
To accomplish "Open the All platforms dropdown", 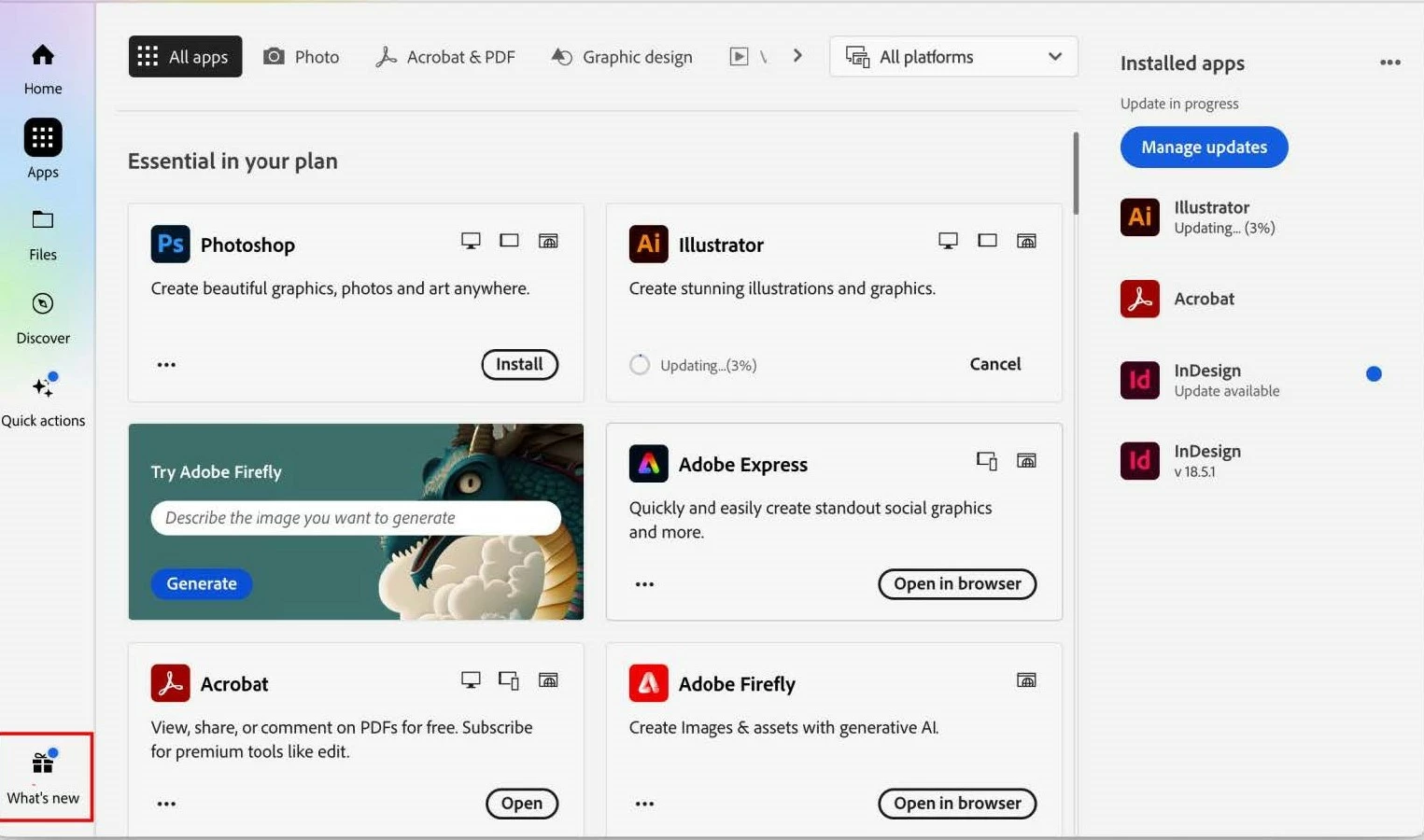I will coord(953,57).
